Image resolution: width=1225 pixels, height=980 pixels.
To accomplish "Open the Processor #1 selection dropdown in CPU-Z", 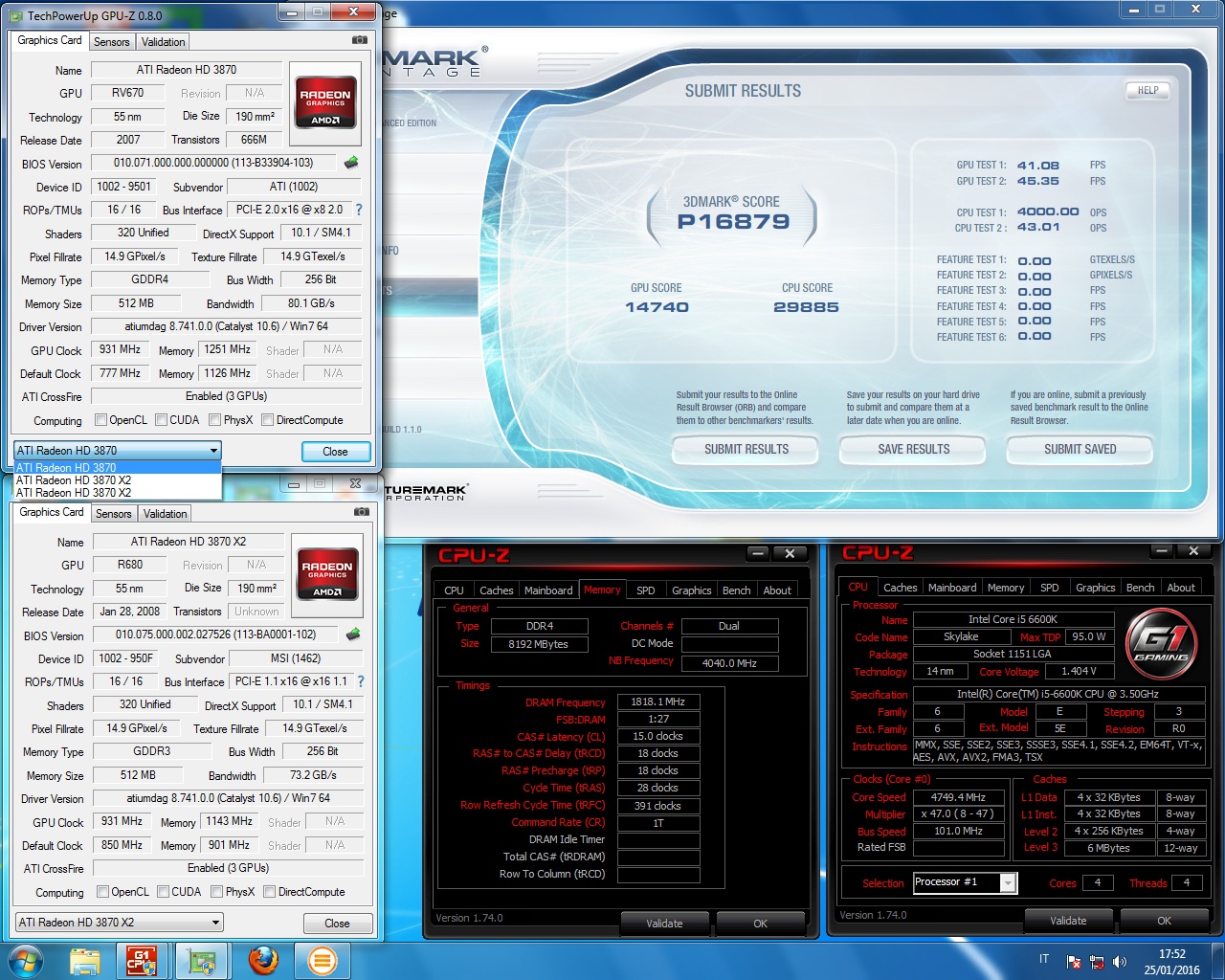I will point(965,882).
